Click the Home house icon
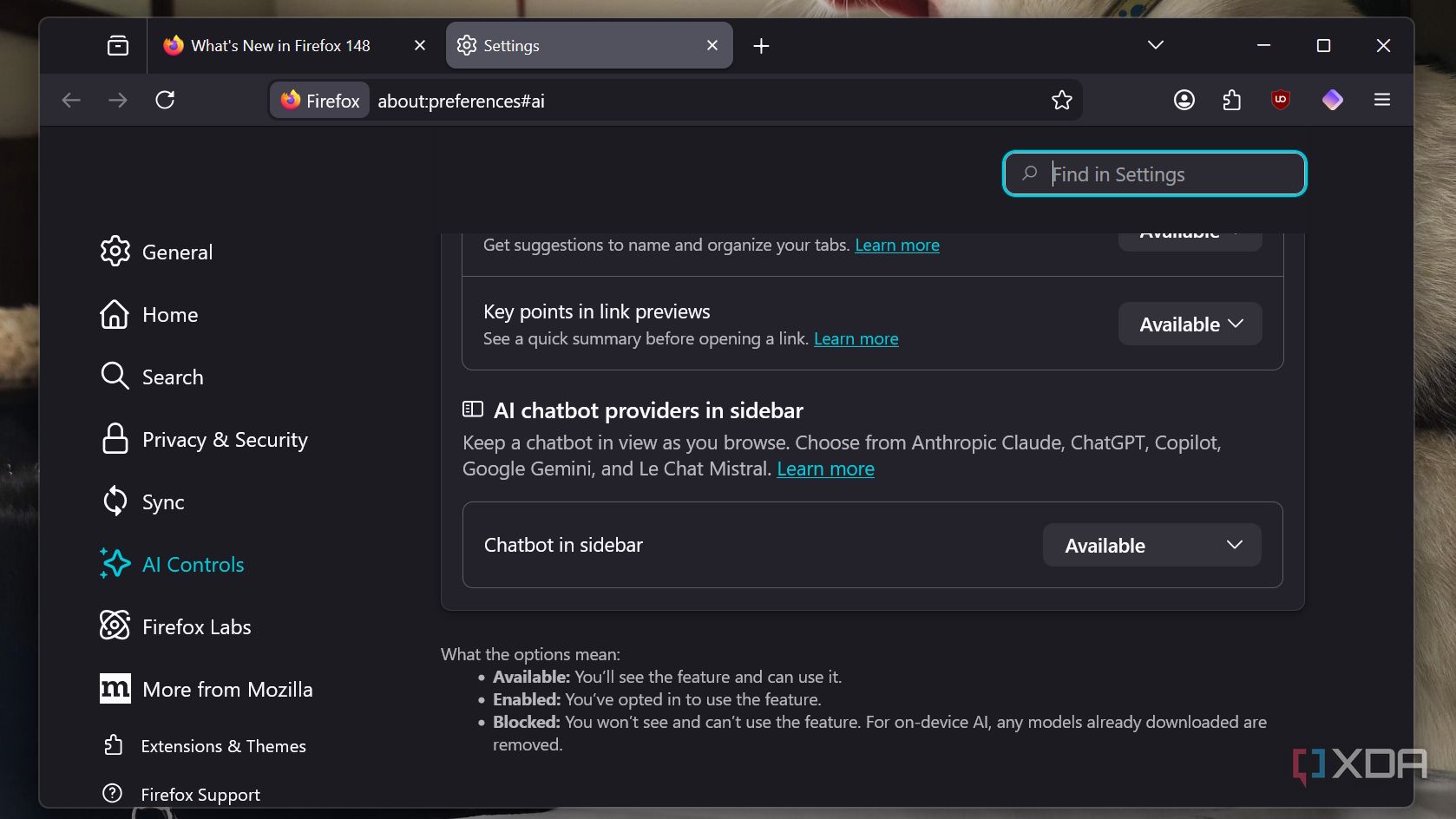 pyautogui.click(x=115, y=314)
